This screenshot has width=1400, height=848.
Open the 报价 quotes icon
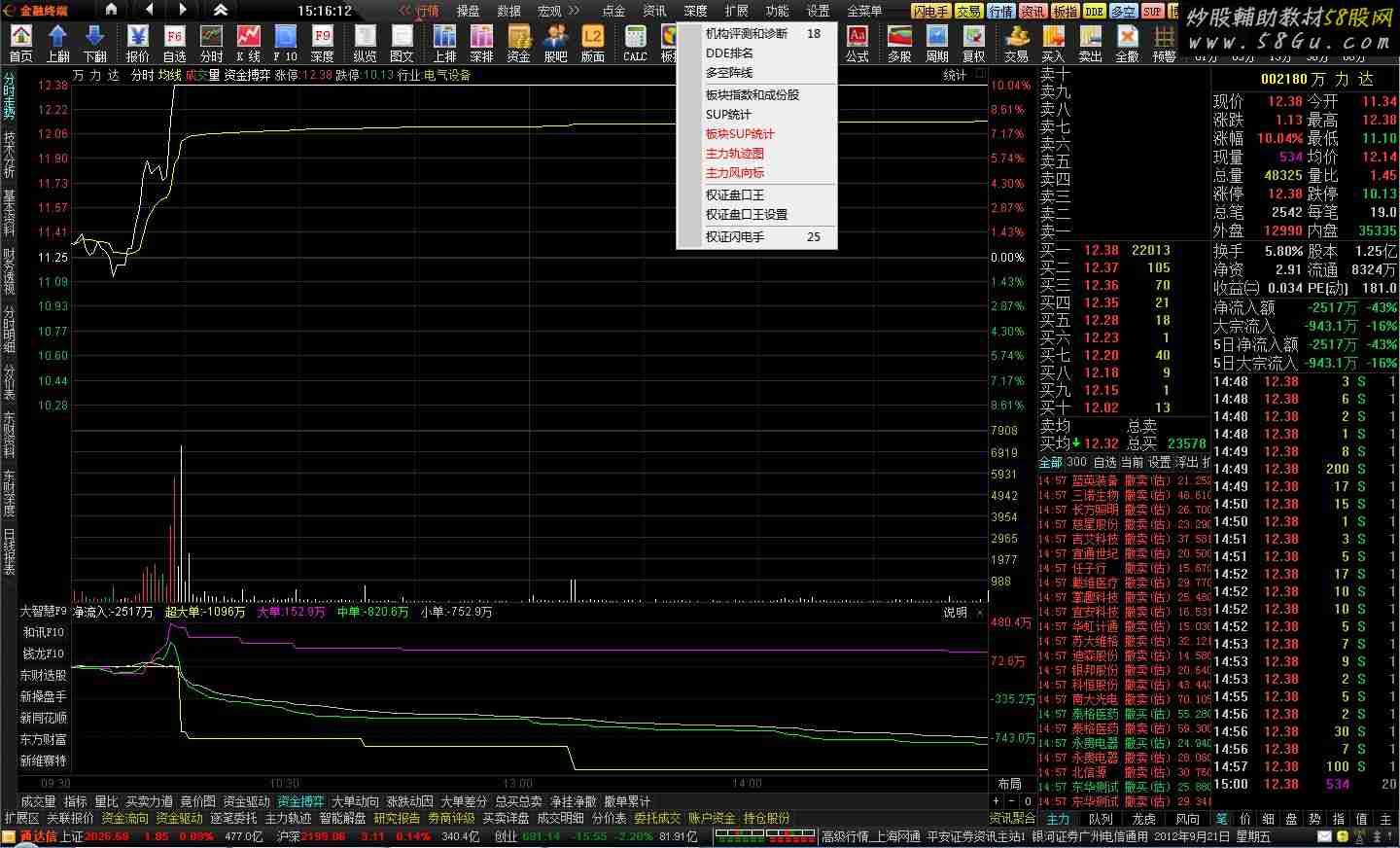click(138, 44)
